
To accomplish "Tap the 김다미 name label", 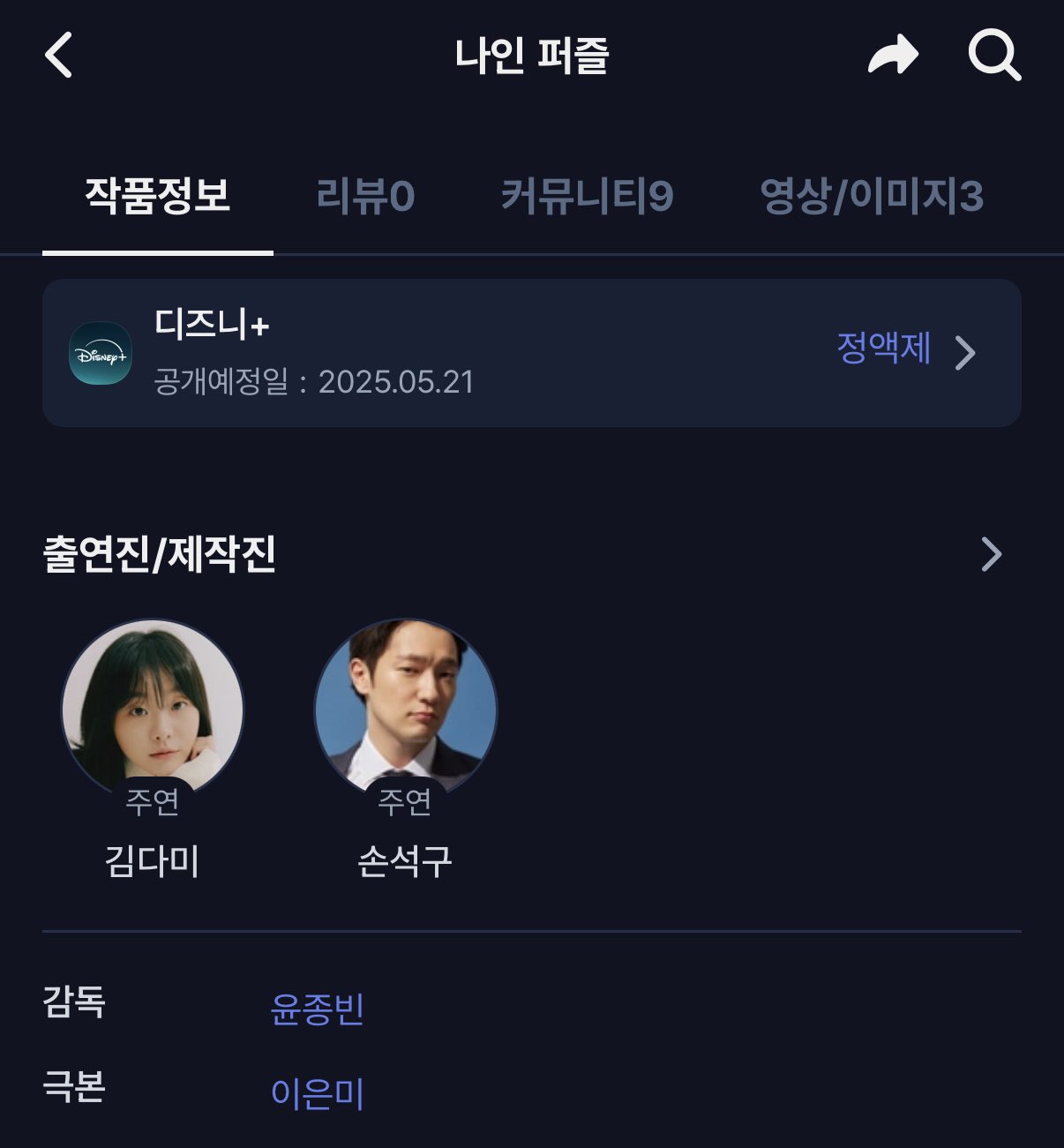I will pos(152,860).
